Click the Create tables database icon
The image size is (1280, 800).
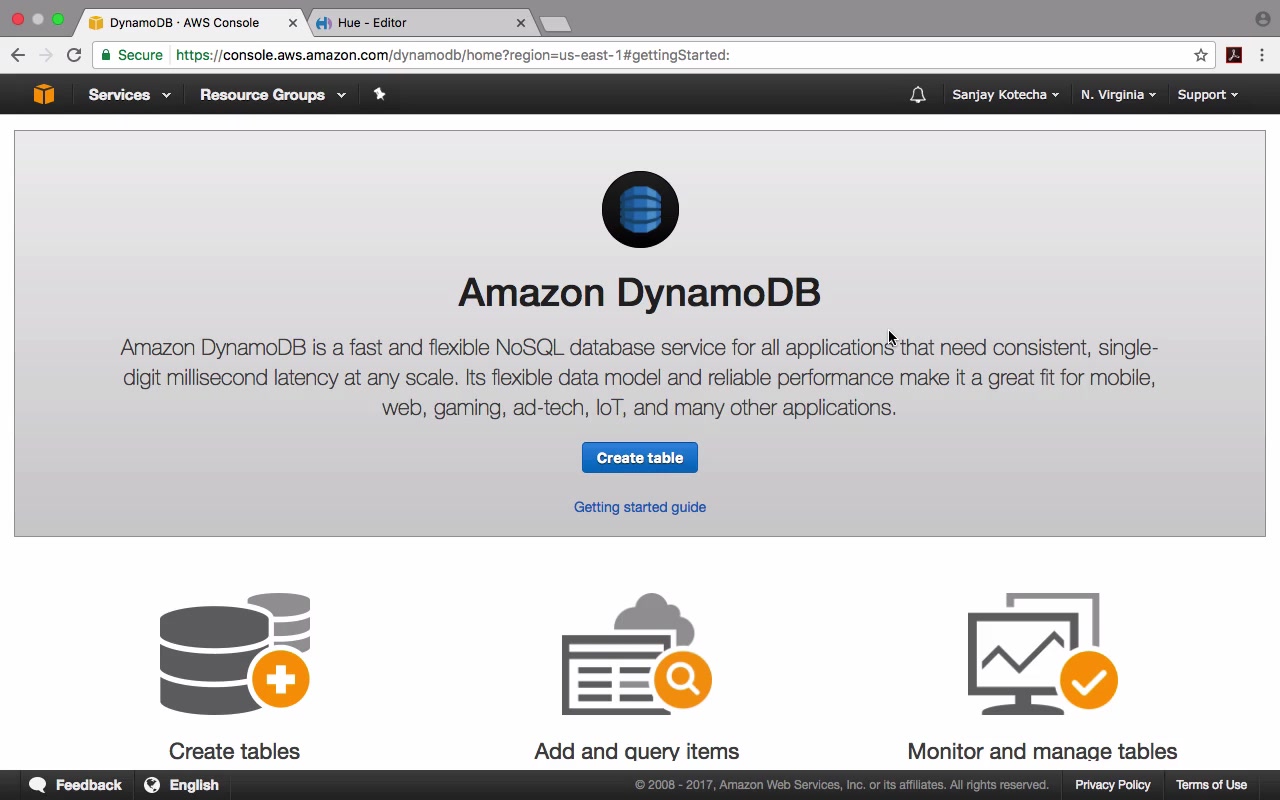[235, 654]
